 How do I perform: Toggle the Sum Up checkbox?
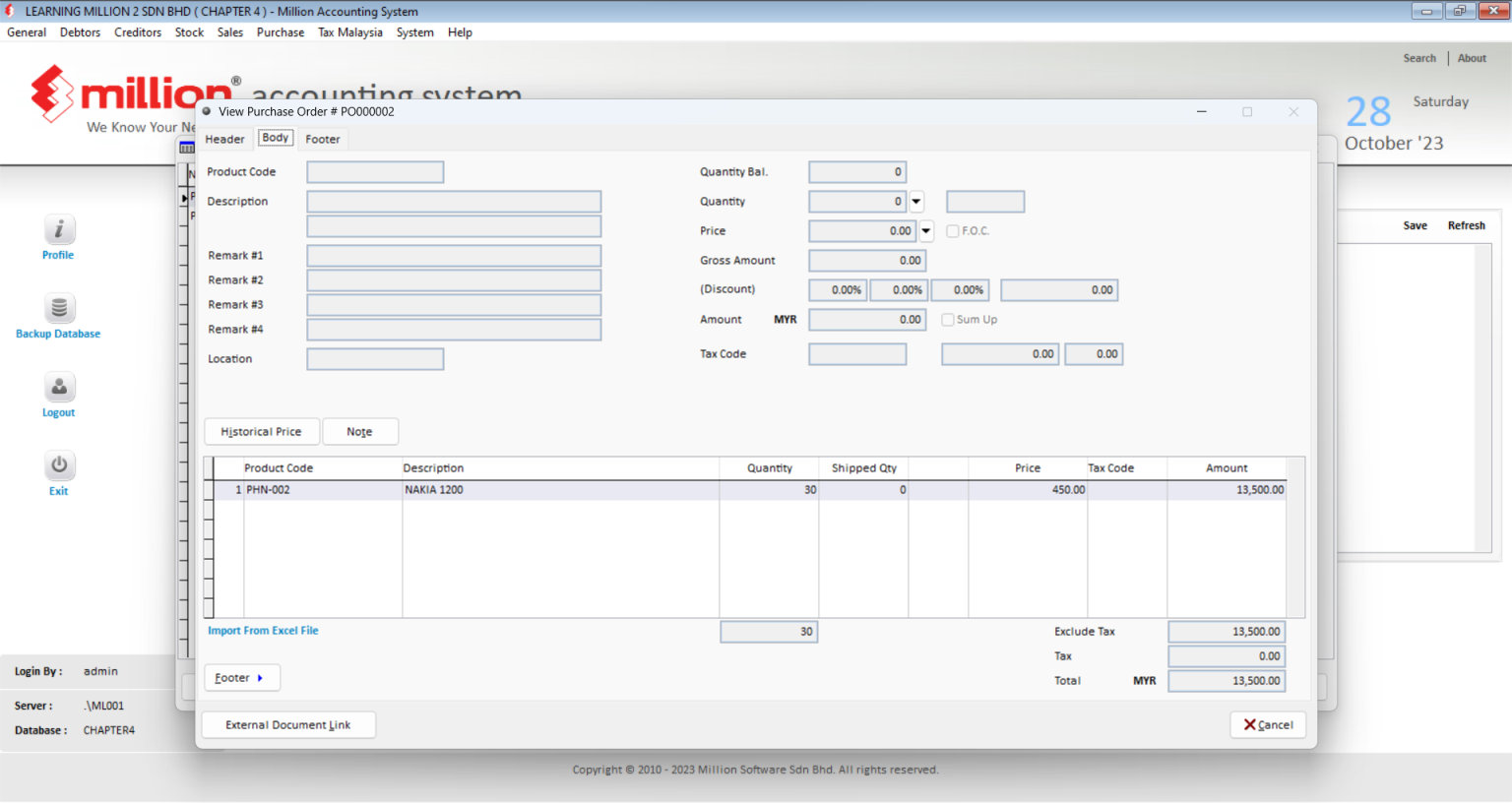pos(947,319)
